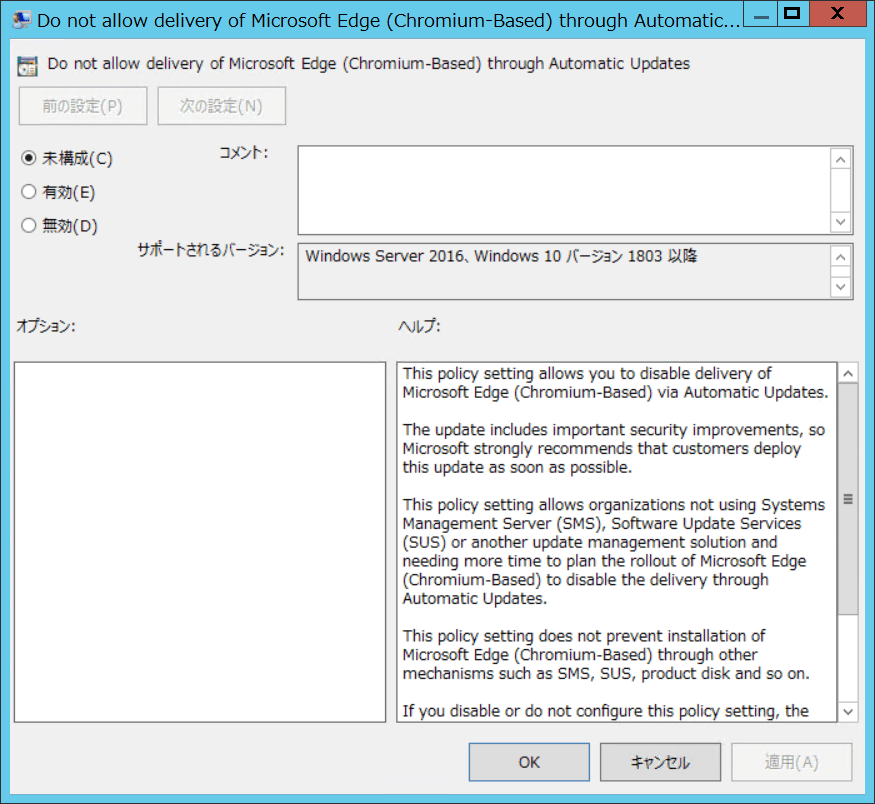Click the オプション label
This screenshot has width=875, height=804.
click(46, 326)
